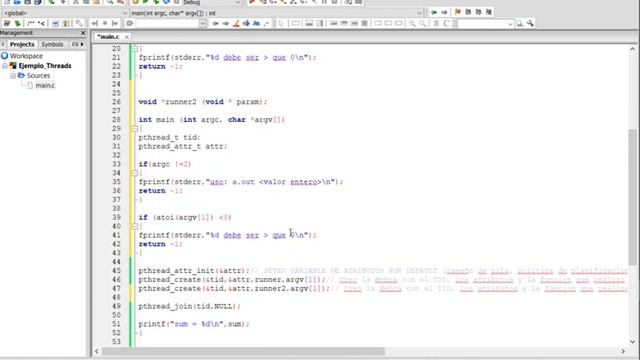This screenshot has height=360, width=640.
Task: Open the wrench options icon at toolbar end
Action: (x=530, y=23)
